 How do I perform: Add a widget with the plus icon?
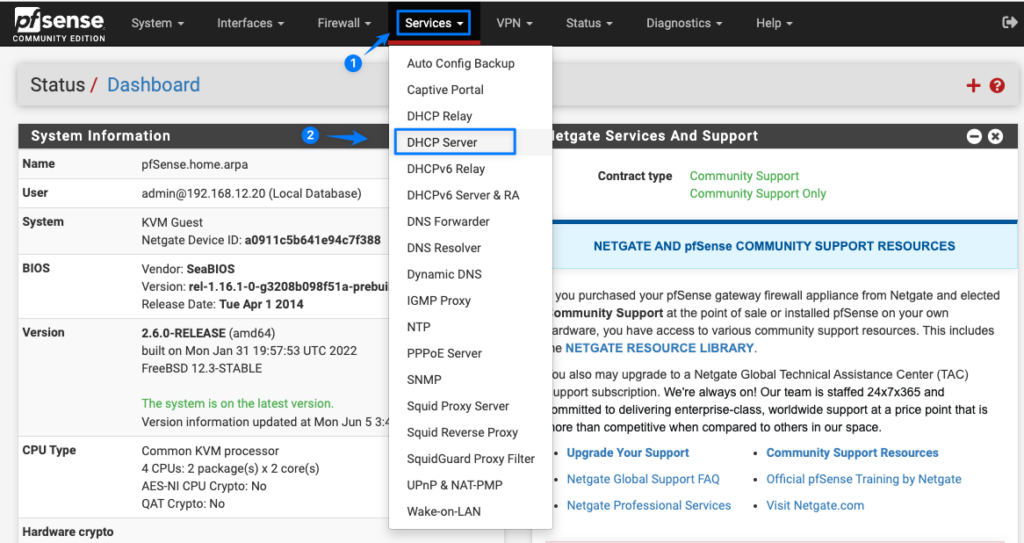pyautogui.click(x=973, y=86)
